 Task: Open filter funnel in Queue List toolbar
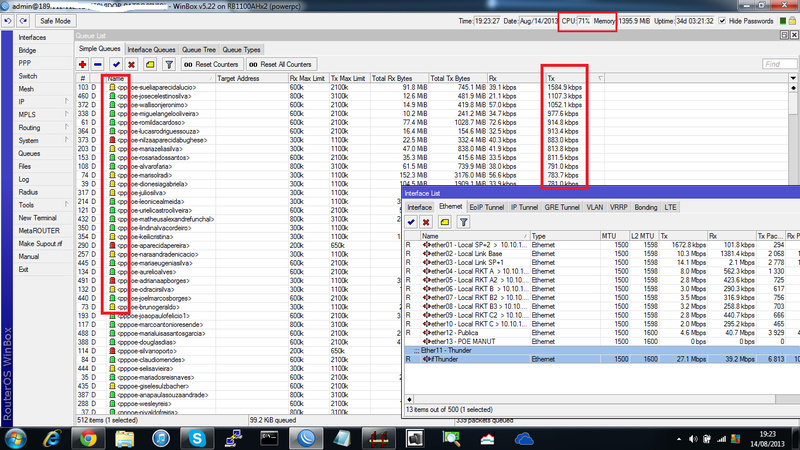tap(169, 64)
